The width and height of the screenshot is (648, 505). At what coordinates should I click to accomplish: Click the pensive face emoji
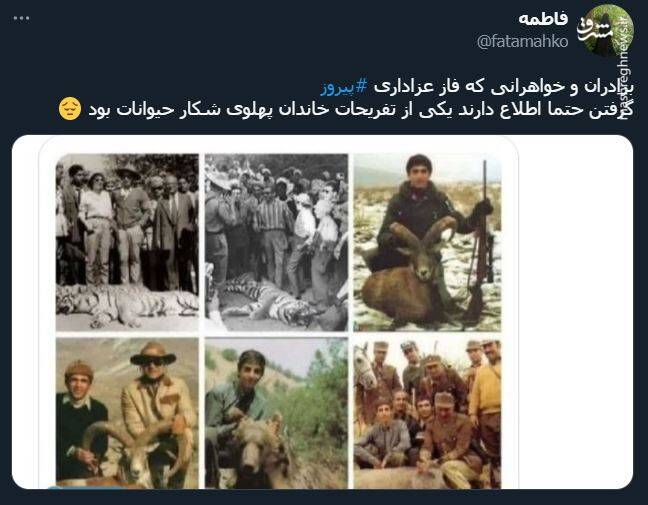coord(69,109)
